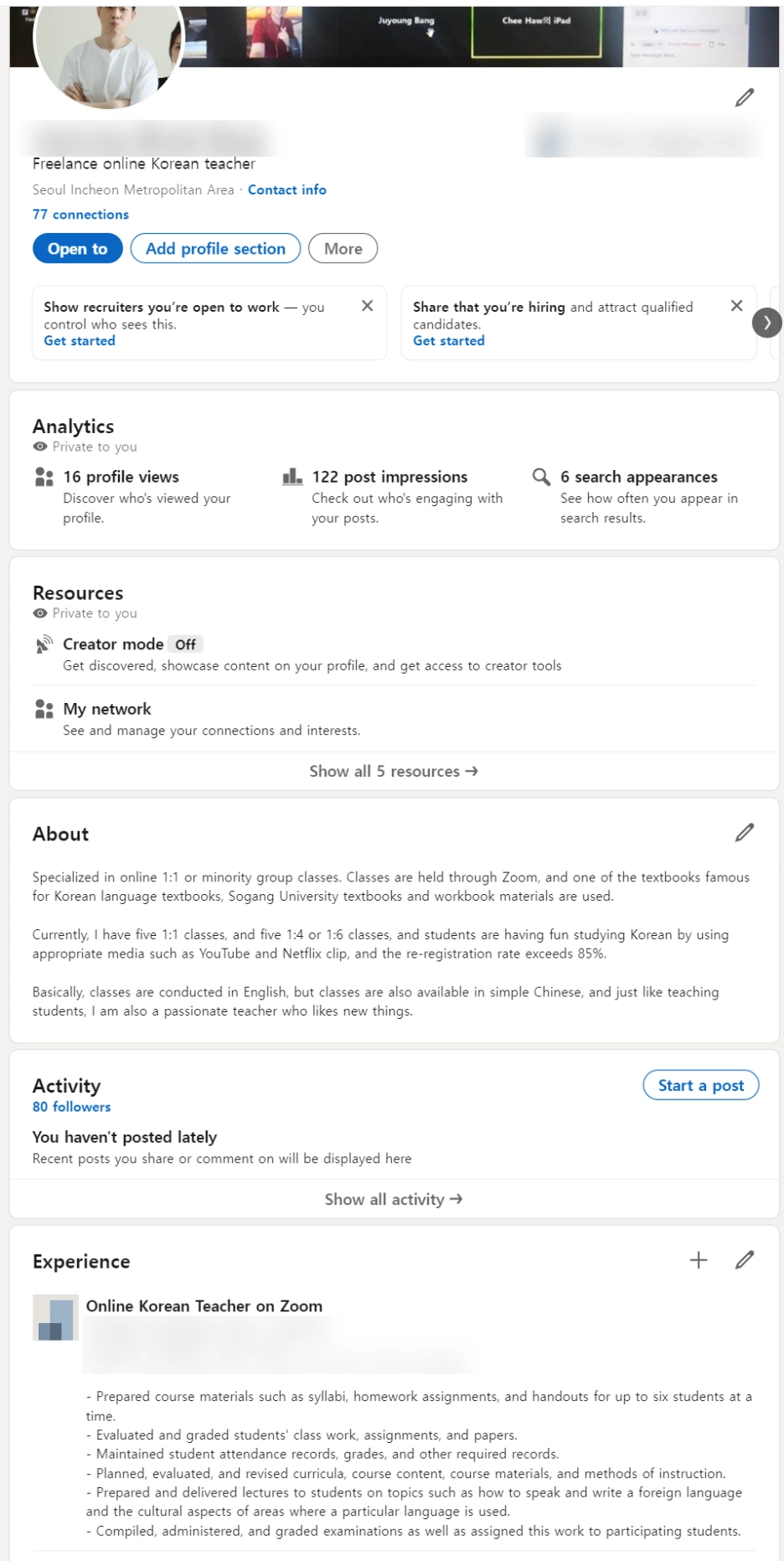Click the Open to button
784x1561 pixels.
point(77,248)
